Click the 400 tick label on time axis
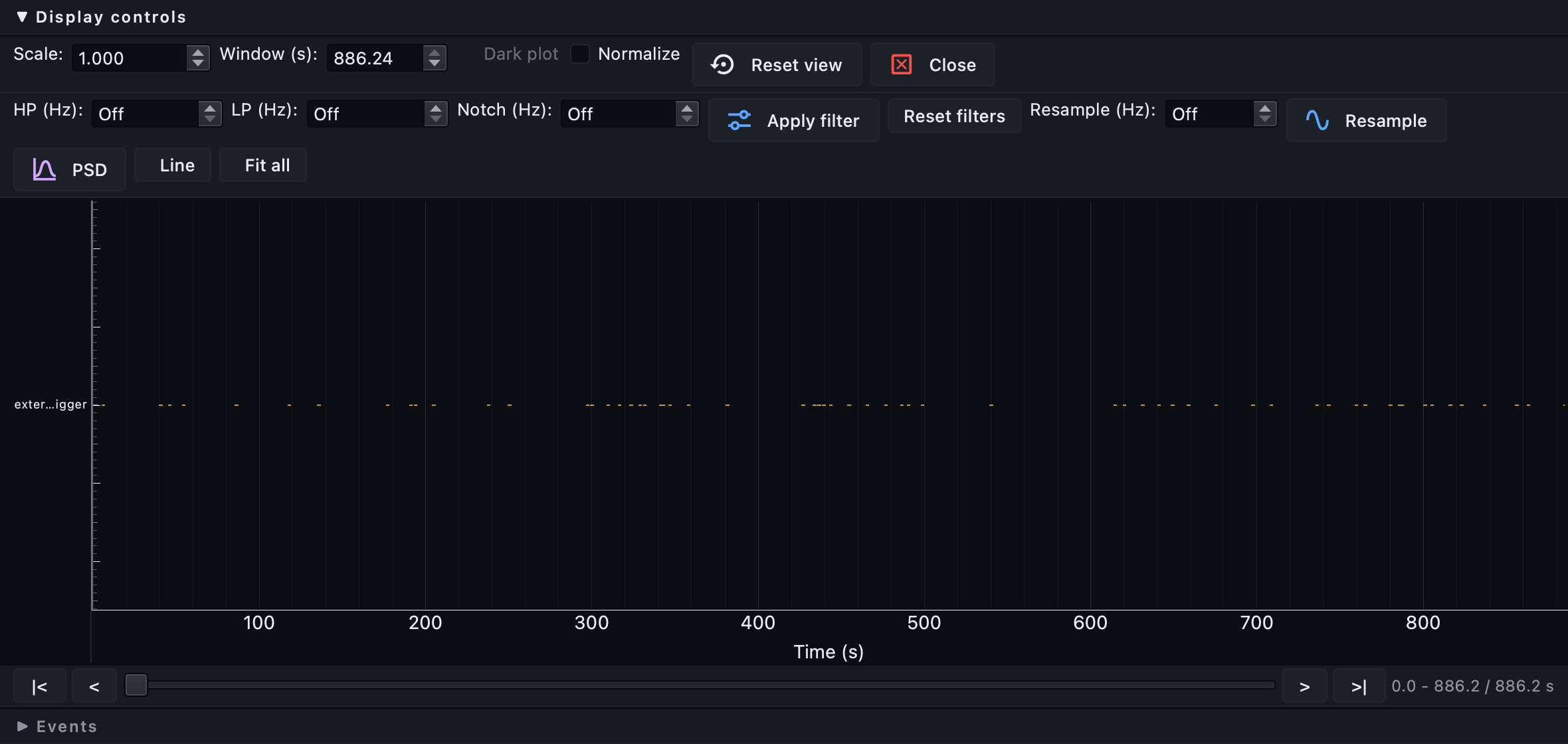The image size is (1568, 744). pos(758,622)
